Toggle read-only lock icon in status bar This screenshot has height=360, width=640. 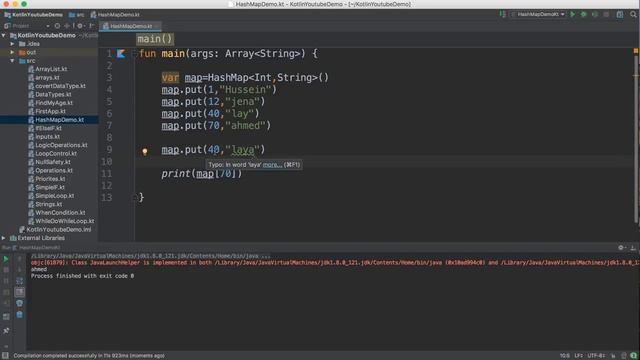(x=613, y=356)
